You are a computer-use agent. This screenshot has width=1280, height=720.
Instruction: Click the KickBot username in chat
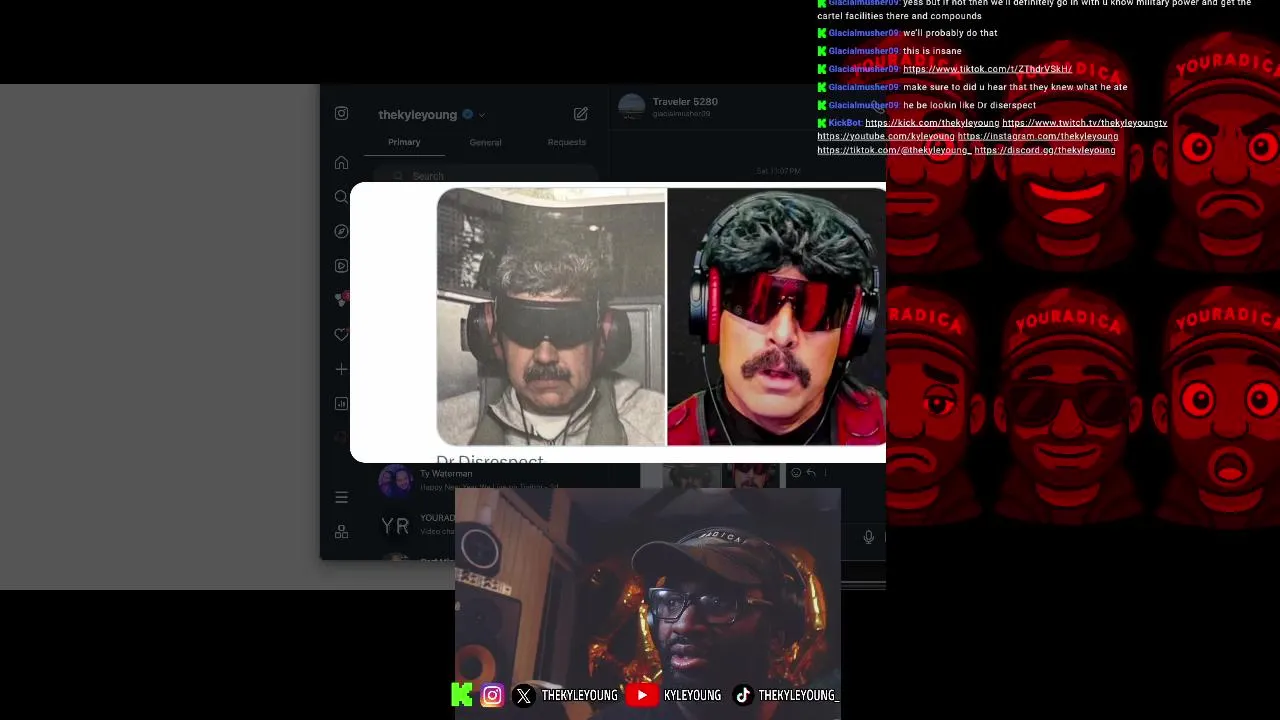(x=845, y=123)
